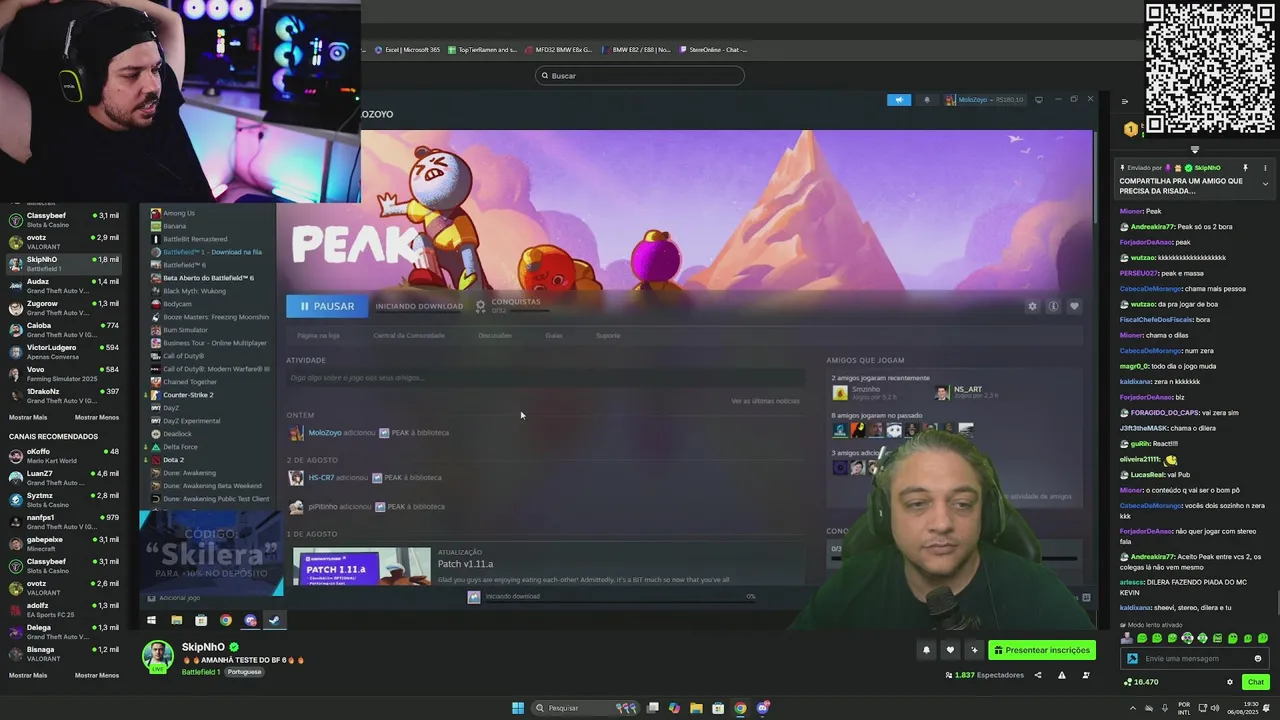Report stream with warning triangle icon
The height and width of the screenshot is (720, 1280).
coord(1062,675)
